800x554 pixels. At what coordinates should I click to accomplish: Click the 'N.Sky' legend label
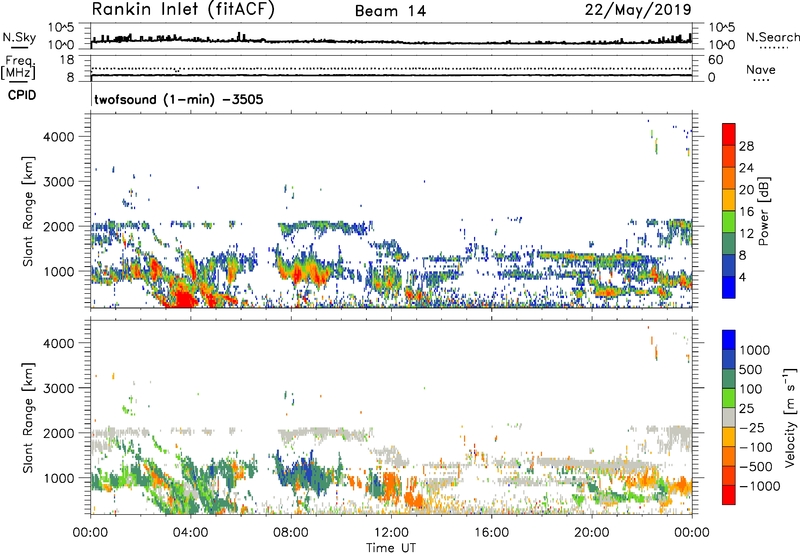[x=19, y=37]
